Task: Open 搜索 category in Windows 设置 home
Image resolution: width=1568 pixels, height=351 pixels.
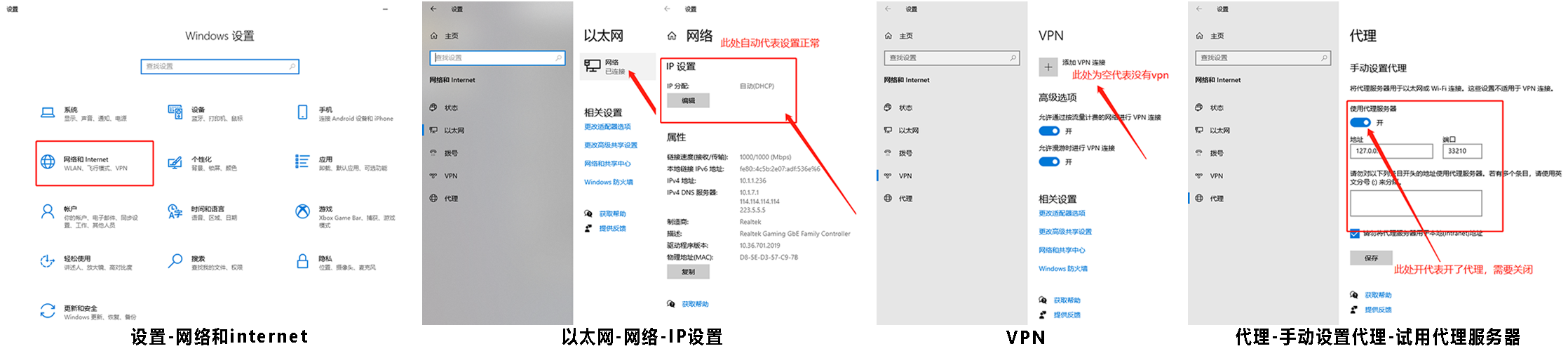Action: (205, 263)
